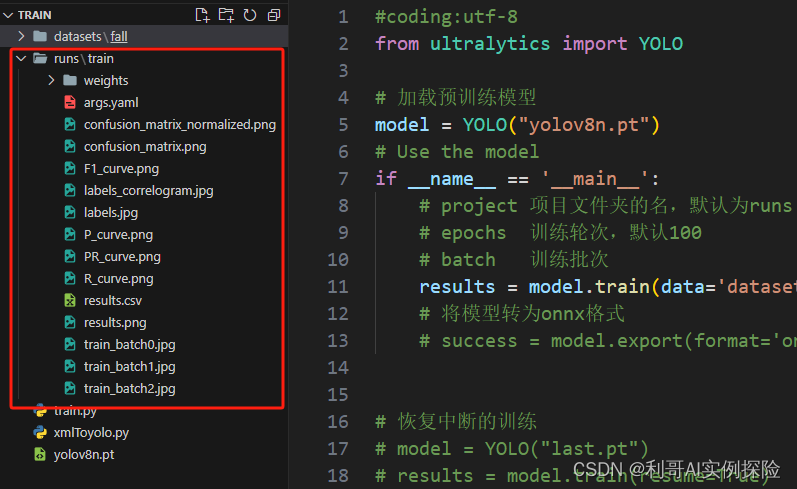Select train_batch0.jpg in explorer
This screenshot has height=489, width=797.
130,345
